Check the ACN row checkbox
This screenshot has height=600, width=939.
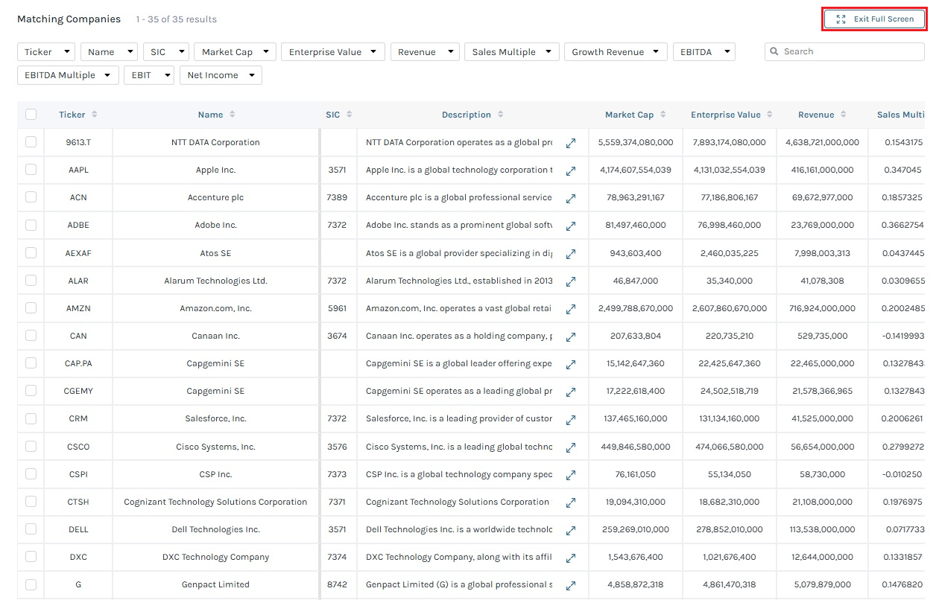tap(31, 197)
